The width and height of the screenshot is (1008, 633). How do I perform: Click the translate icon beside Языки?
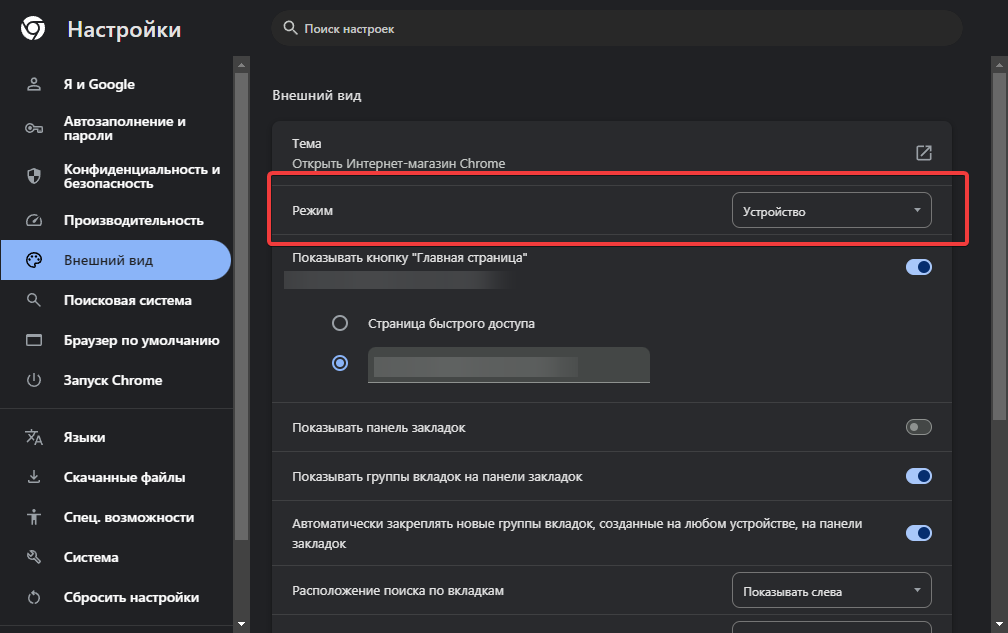[33, 437]
